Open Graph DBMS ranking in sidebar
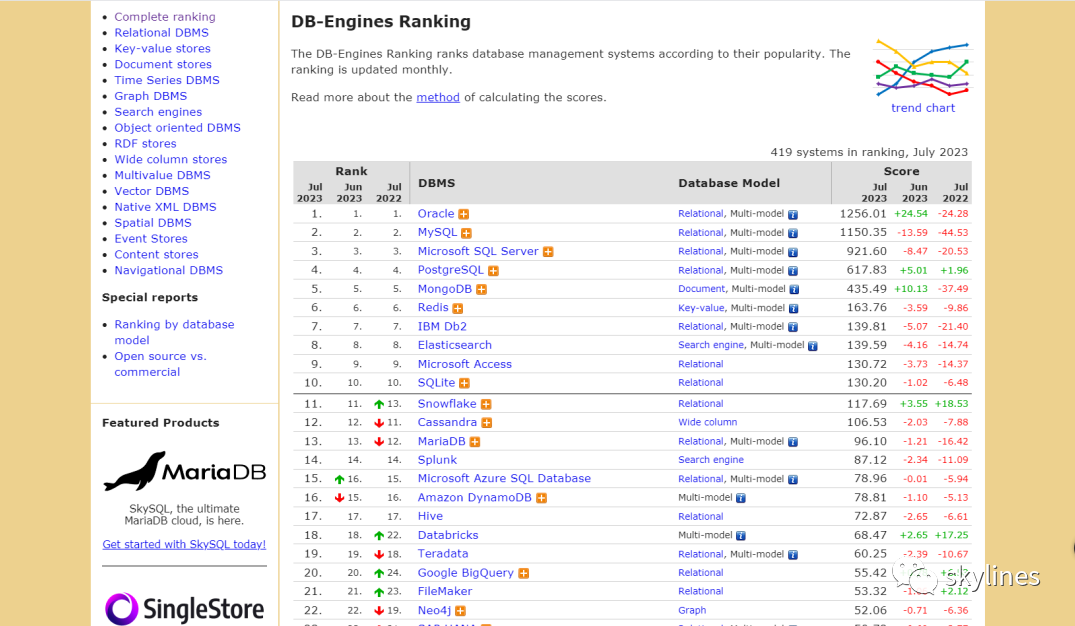 click(150, 96)
